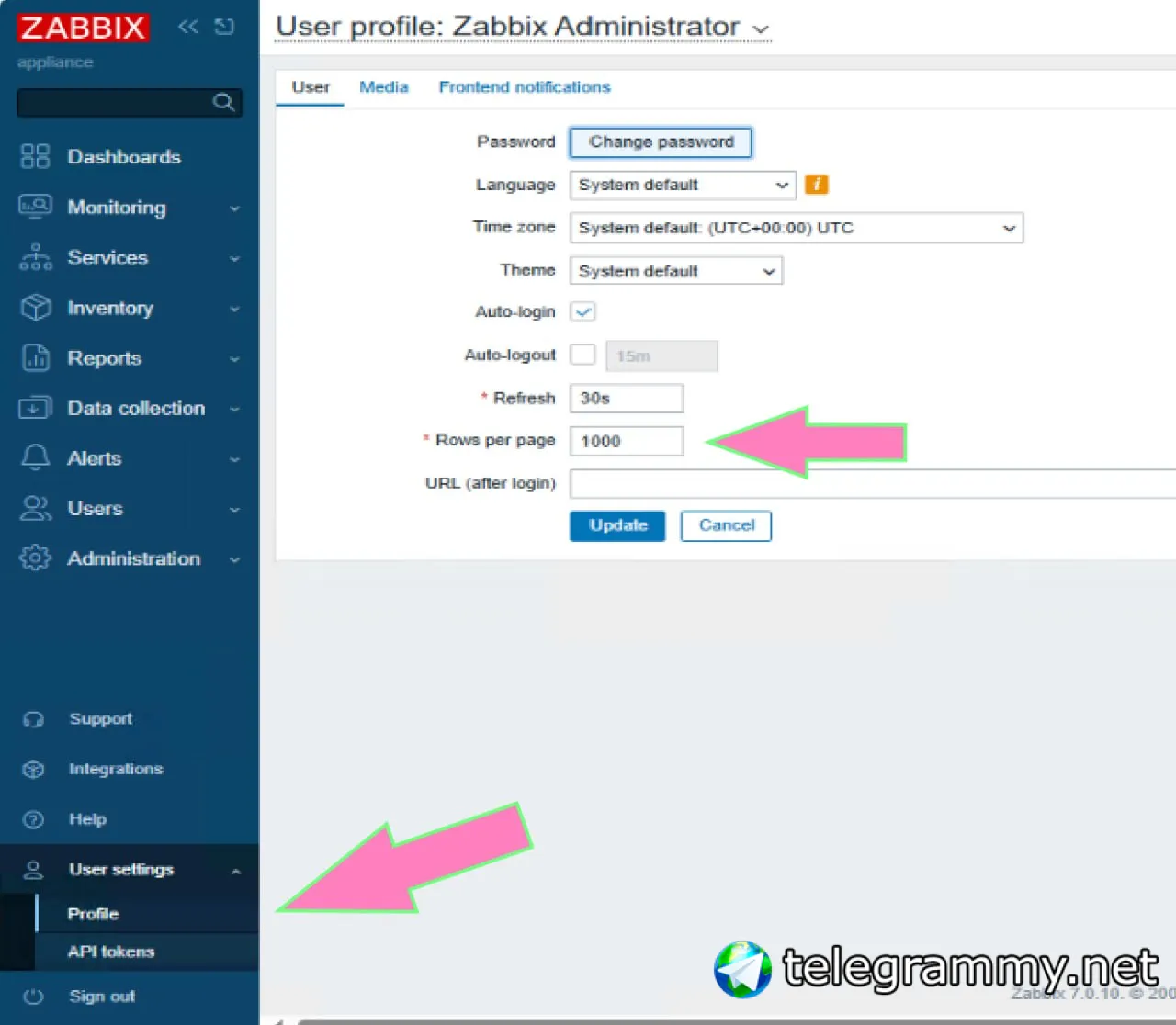The image size is (1176, 1025).
Task: Click the Users people icon
Action: click(35, 508)
